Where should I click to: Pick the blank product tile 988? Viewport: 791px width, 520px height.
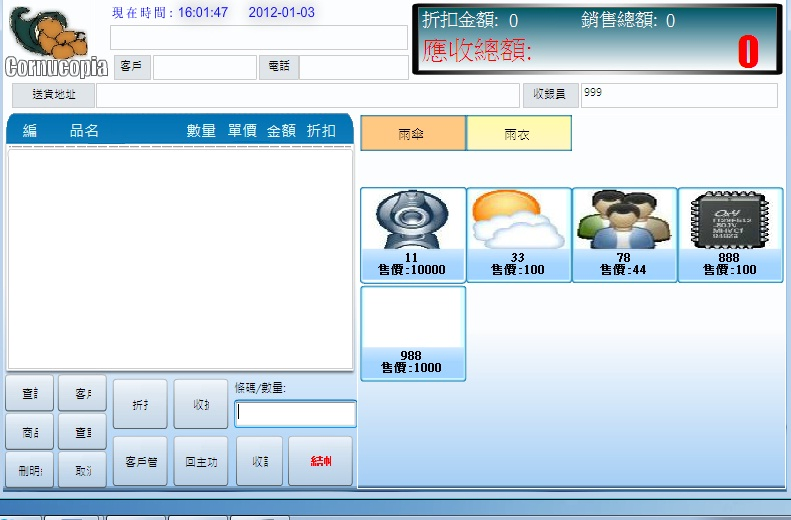pyautogui.click(x=412, y=332)
